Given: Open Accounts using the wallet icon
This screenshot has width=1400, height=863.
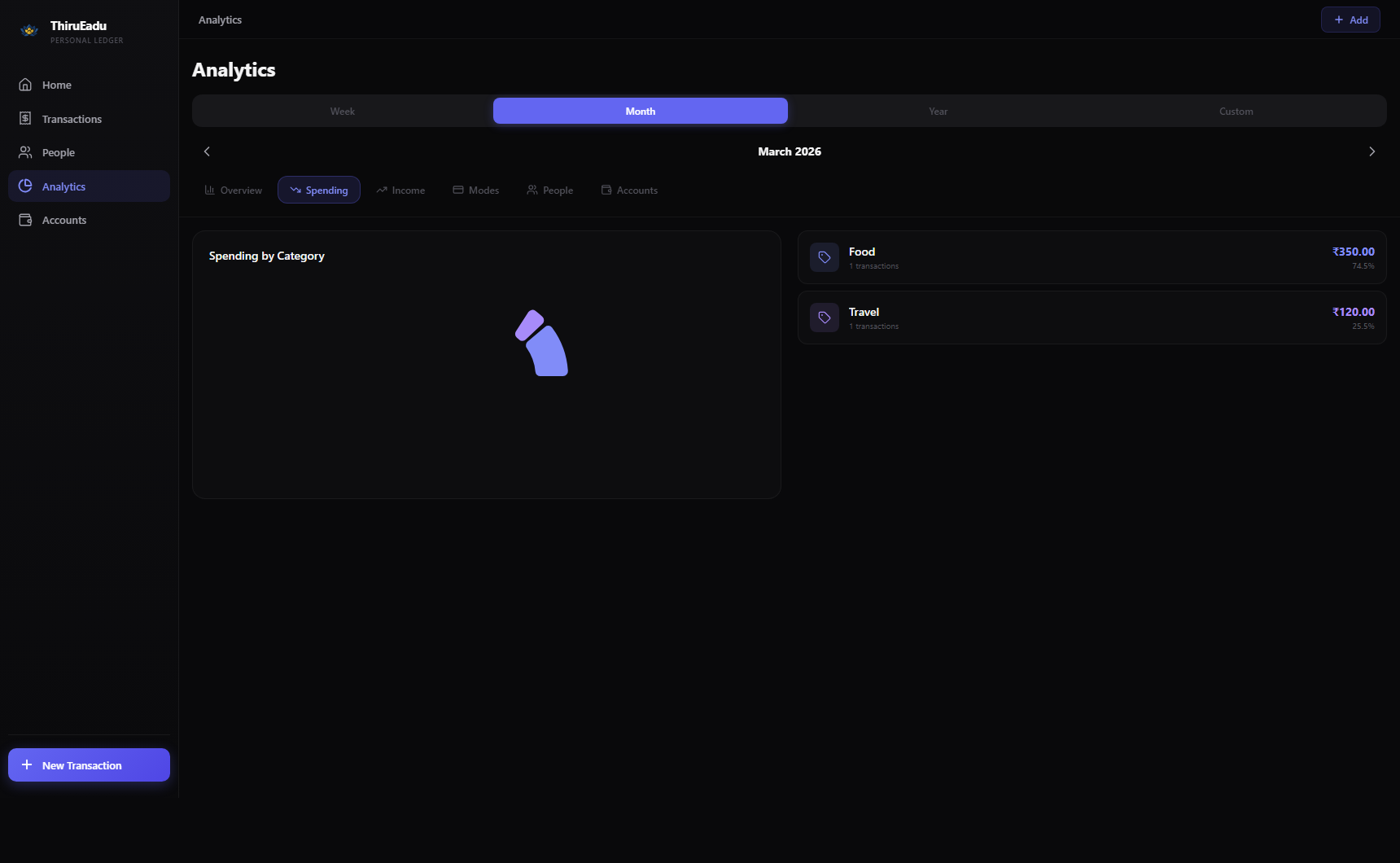Looking at the screenshot, I should point(26,219).
